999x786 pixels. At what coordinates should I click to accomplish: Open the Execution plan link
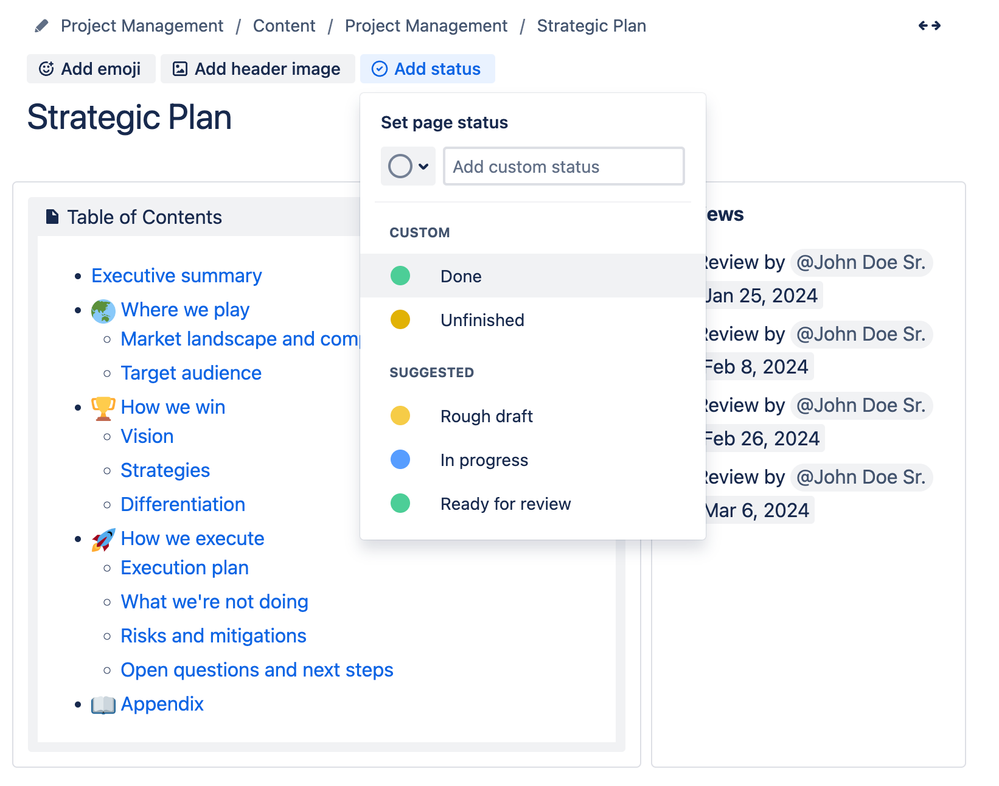[x=185, y=568]
